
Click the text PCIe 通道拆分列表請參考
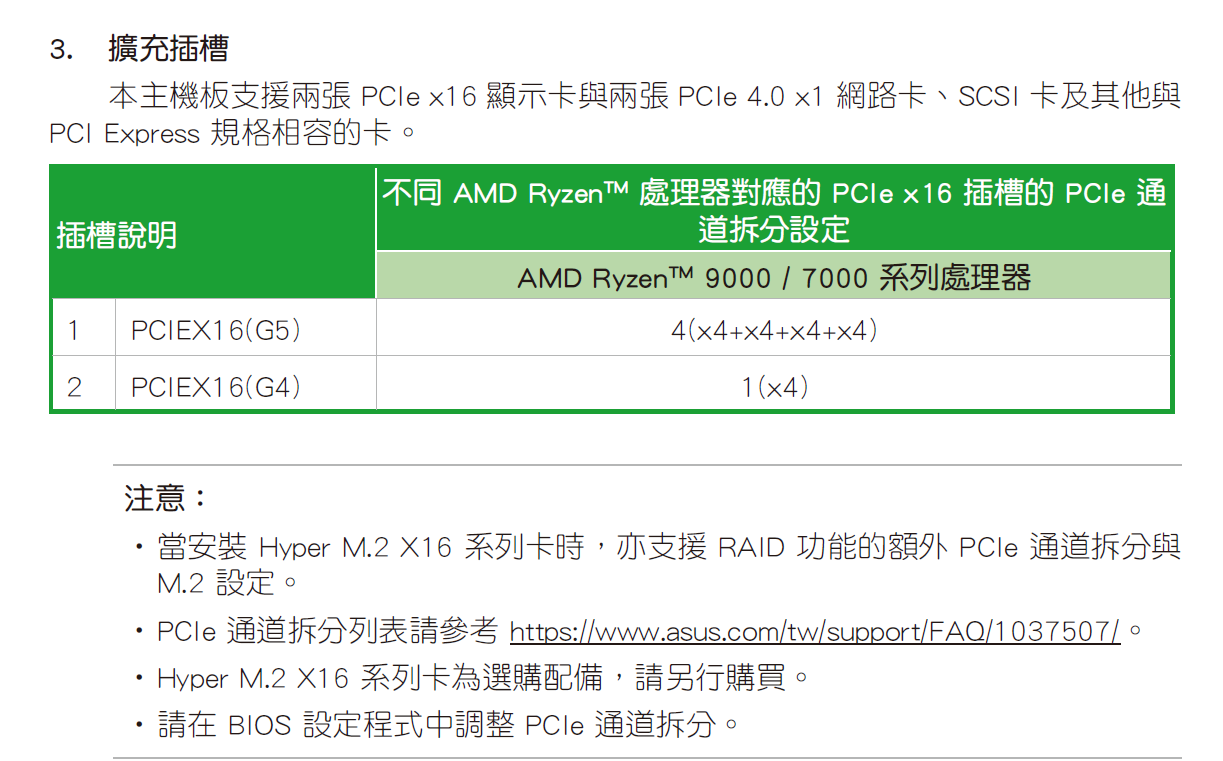(x=328, y=632)
